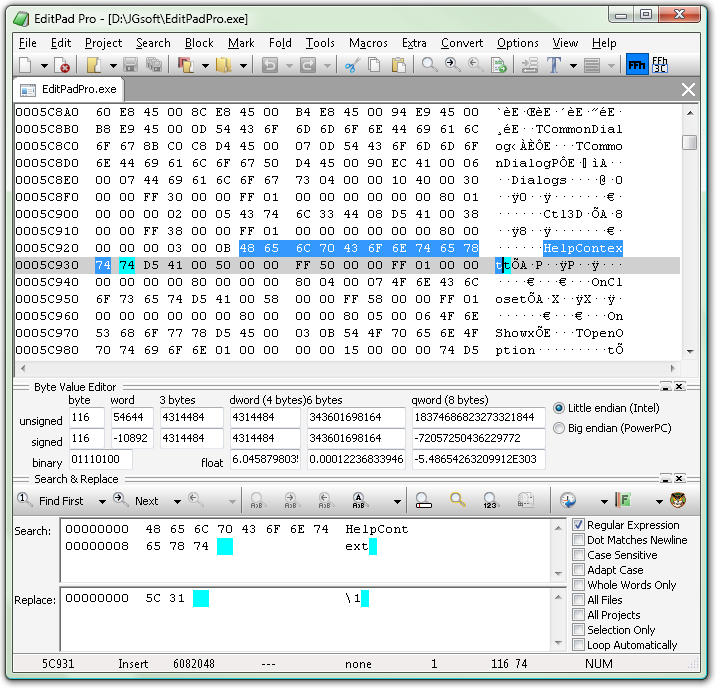Click the yellow Fold magnifier icon
The image size is (716, 688).
click(458, 500)
